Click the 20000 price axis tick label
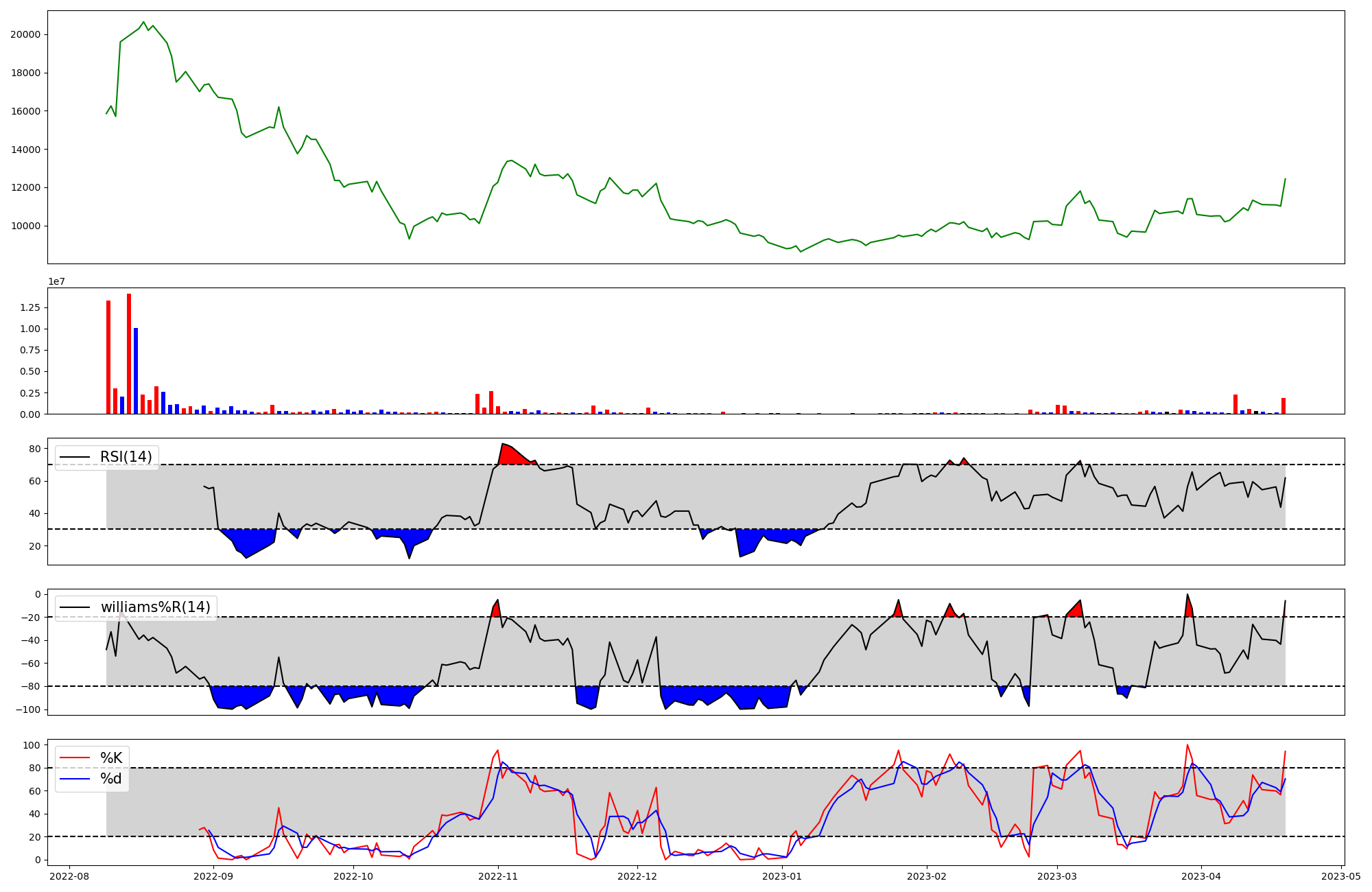This screenshot has height=892, width=1372. click(26, 34)
